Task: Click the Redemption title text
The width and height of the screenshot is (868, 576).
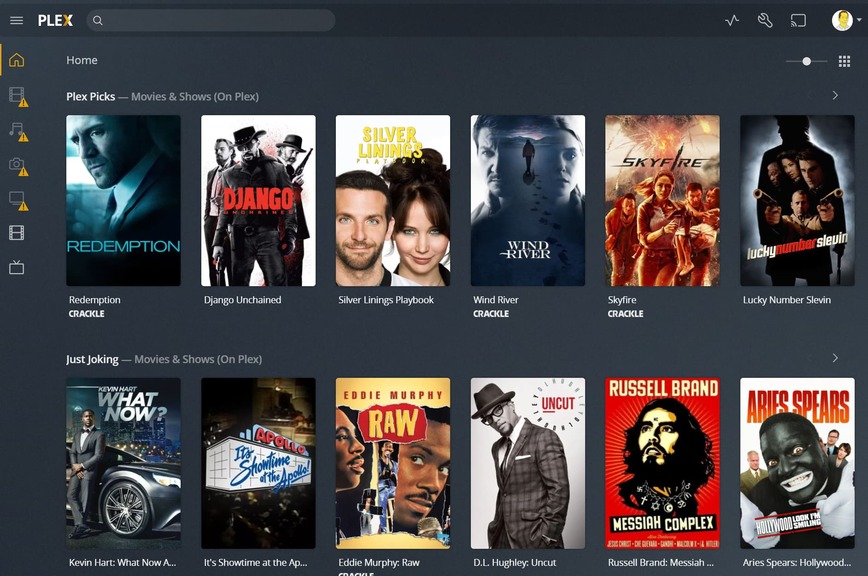Action: pos(95,300)
